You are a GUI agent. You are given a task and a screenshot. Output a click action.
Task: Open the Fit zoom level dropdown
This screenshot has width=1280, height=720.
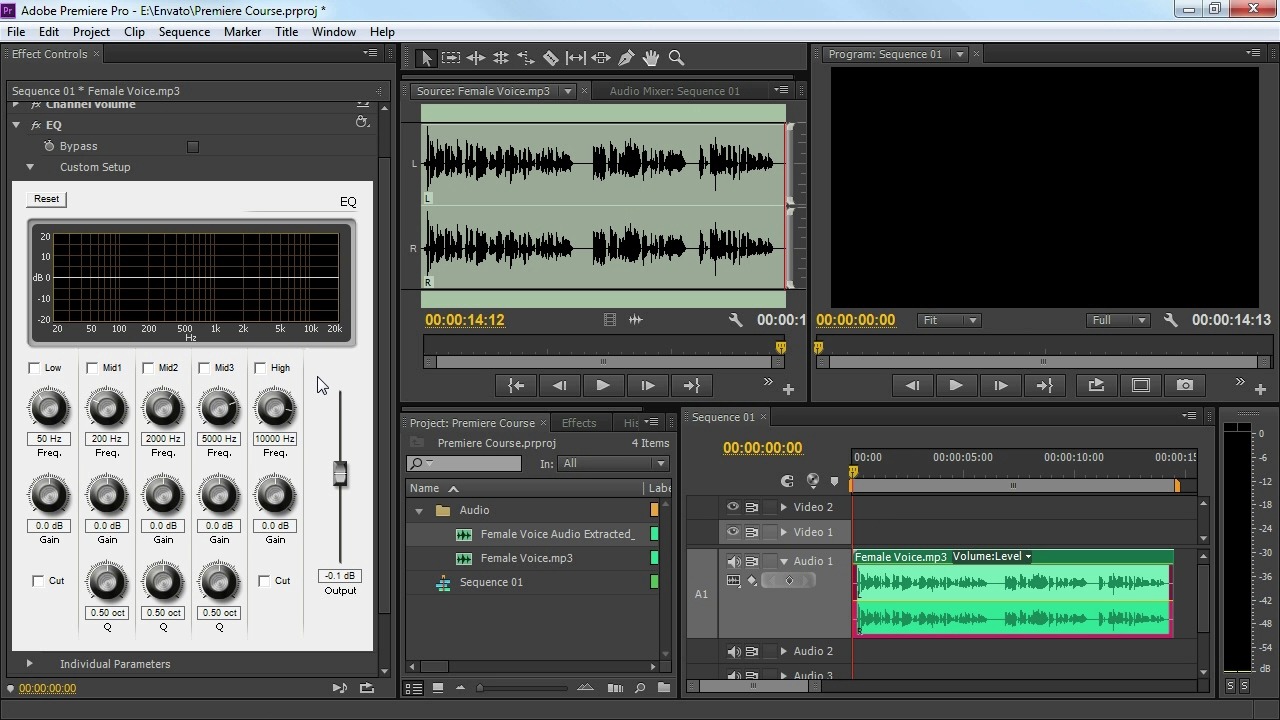[x=949, y=320]
